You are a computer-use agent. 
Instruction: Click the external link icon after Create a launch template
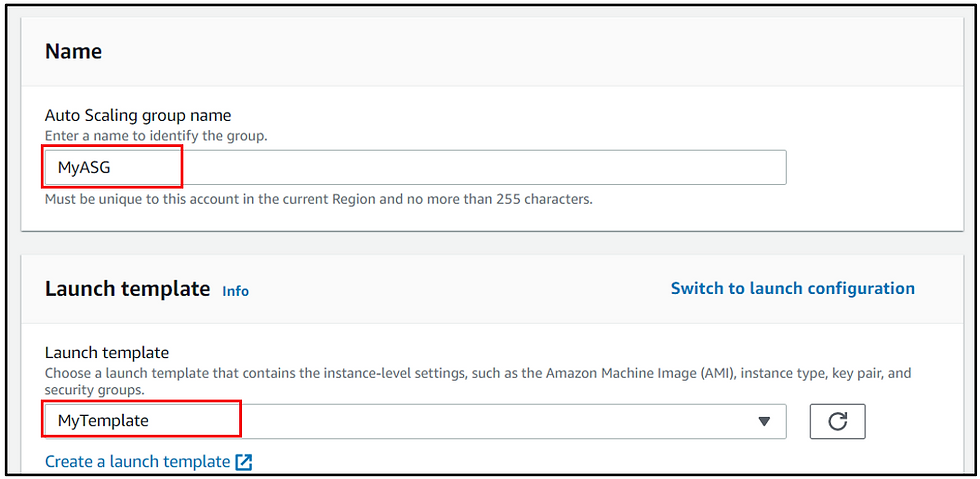tap(244, 462)
